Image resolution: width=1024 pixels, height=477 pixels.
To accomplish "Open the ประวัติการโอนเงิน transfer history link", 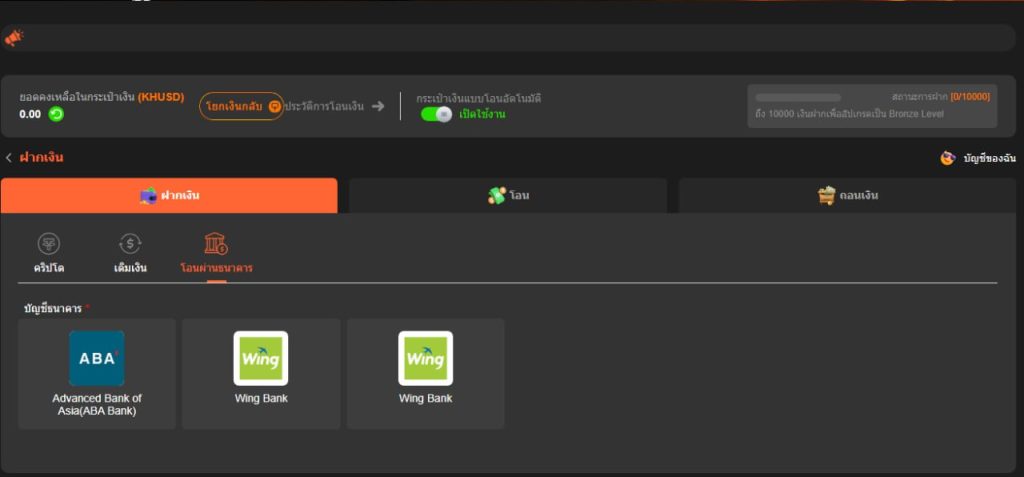I will 324,106.
